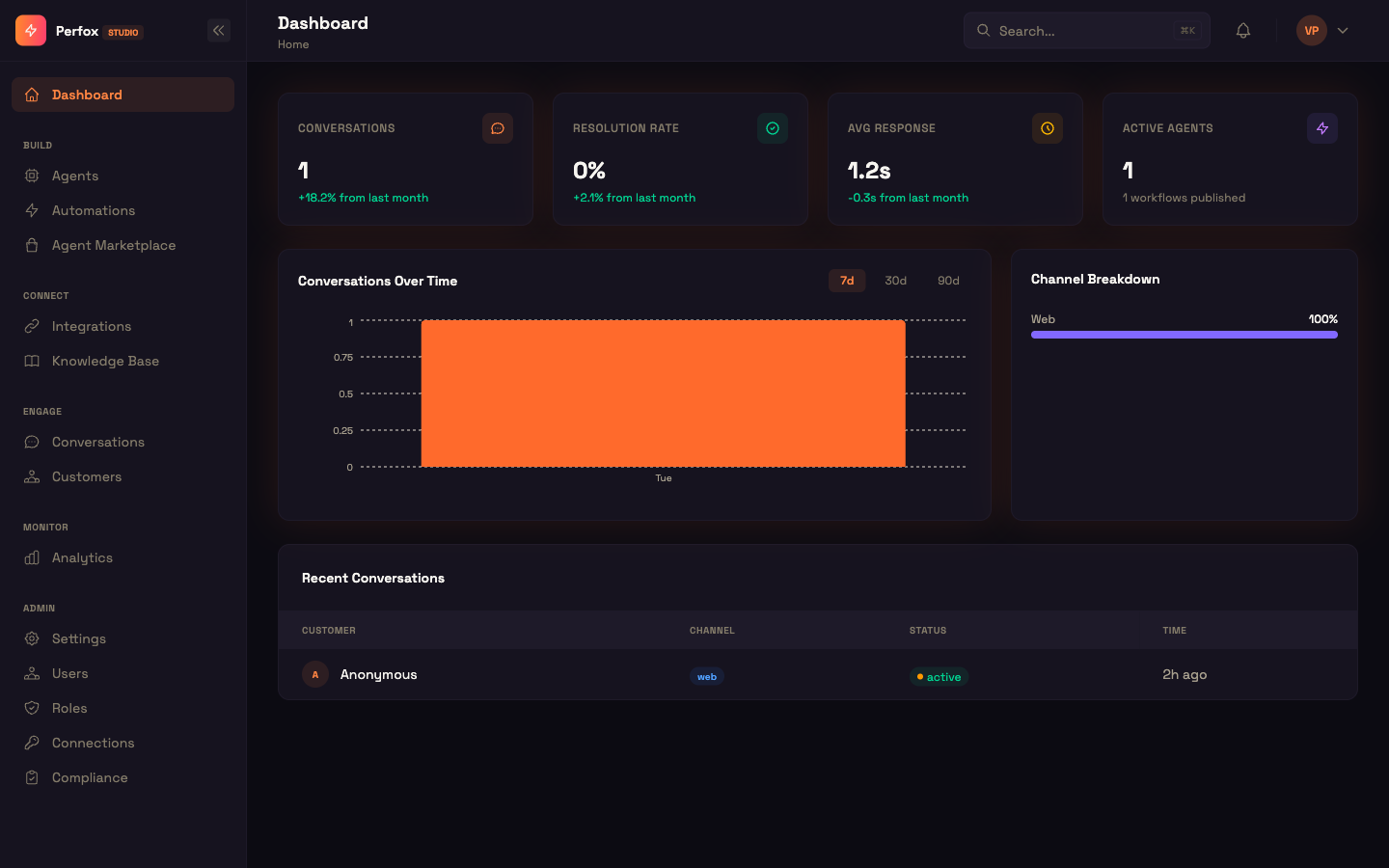The width and height of the screenshot is (1389, 868).
Task: Click the Settings gear icon
Action: click(x=32, y=638)
